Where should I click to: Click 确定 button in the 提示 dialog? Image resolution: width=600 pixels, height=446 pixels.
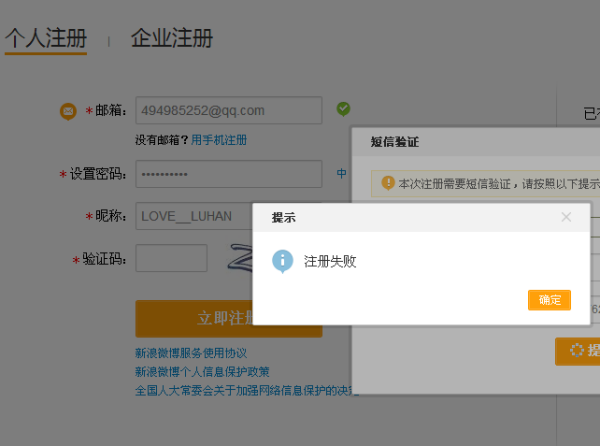pyautogui.click(x=549, y=300)
